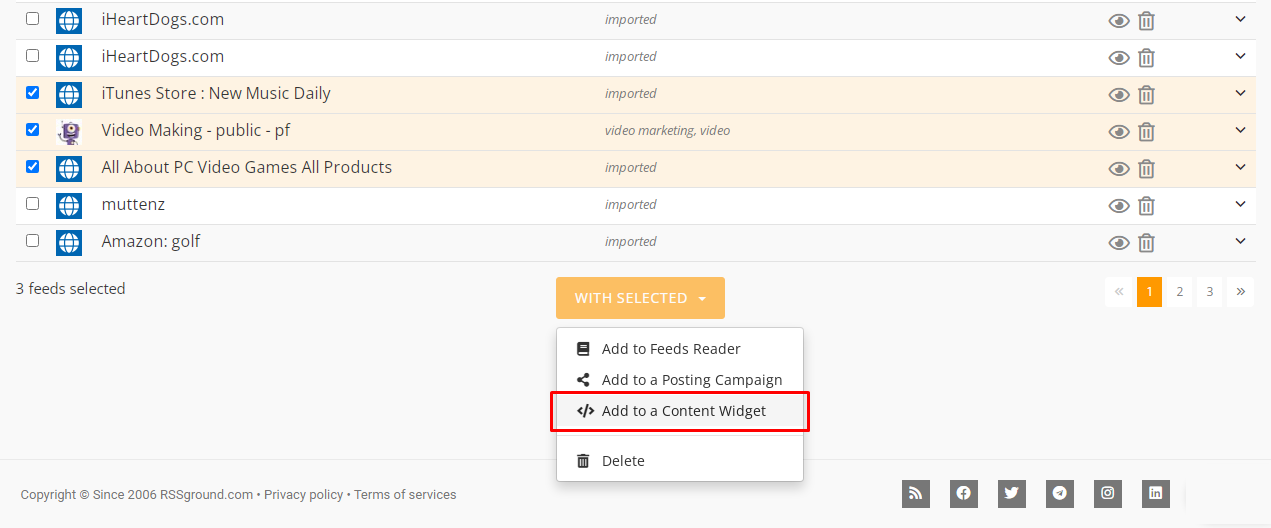The width and height of the screenshot is (1271, 528).
Task: Go to page 3 in pagination
Action: (x=1210, y=292)
